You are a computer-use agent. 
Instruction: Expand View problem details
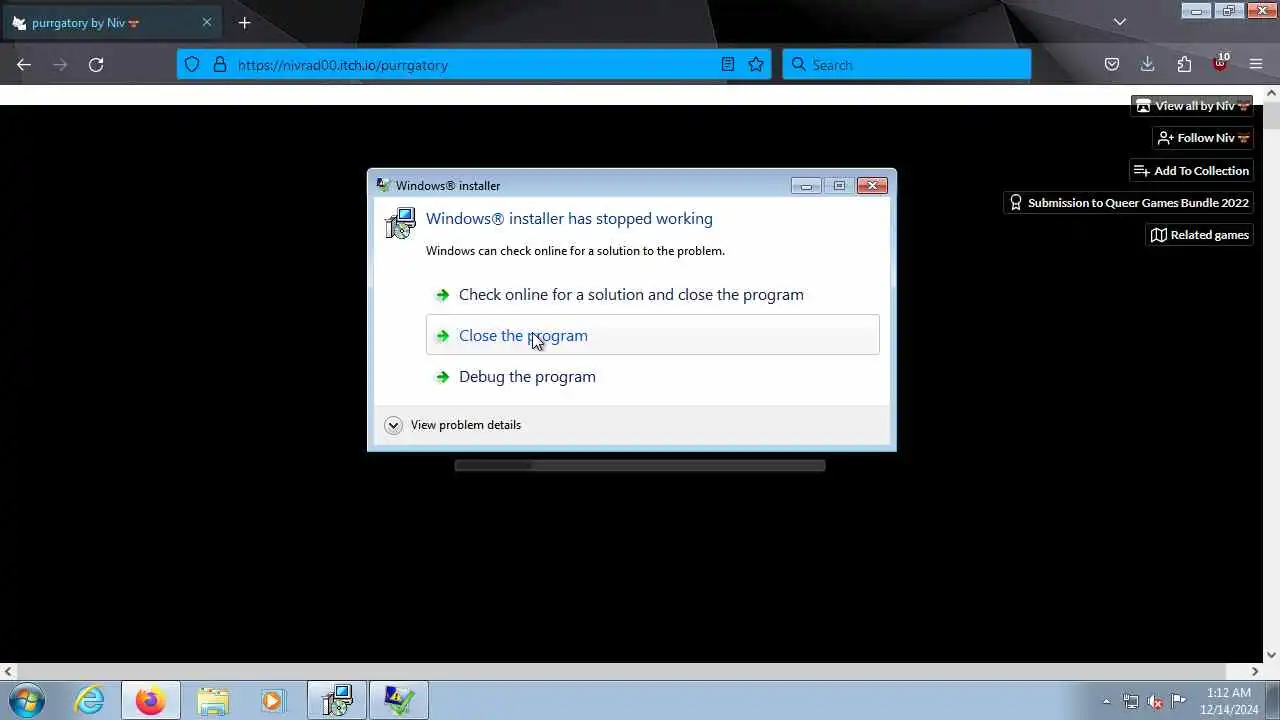point(453,425)
